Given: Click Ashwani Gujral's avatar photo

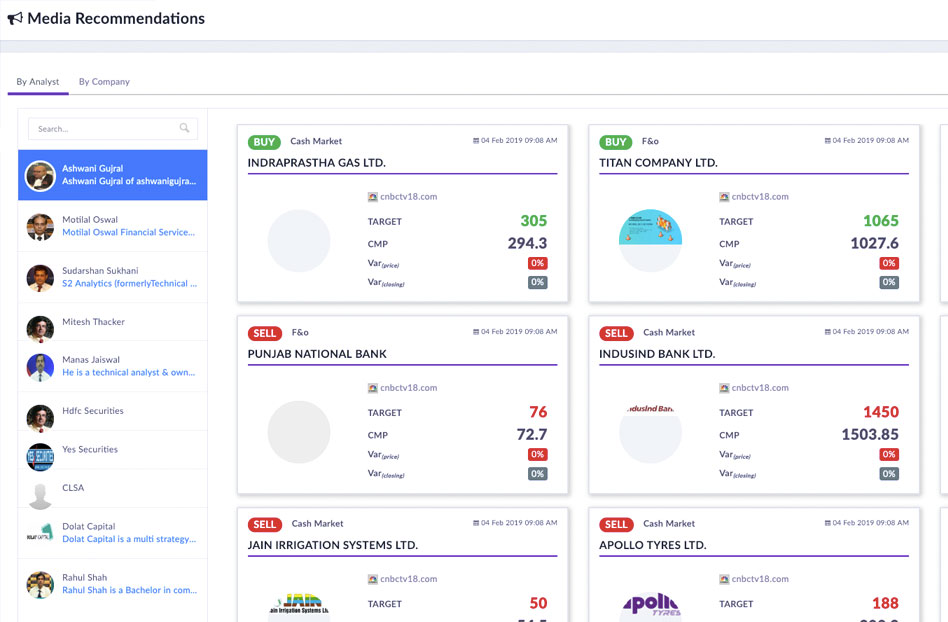Looking at the screenshot, I should tap(40, 175).
